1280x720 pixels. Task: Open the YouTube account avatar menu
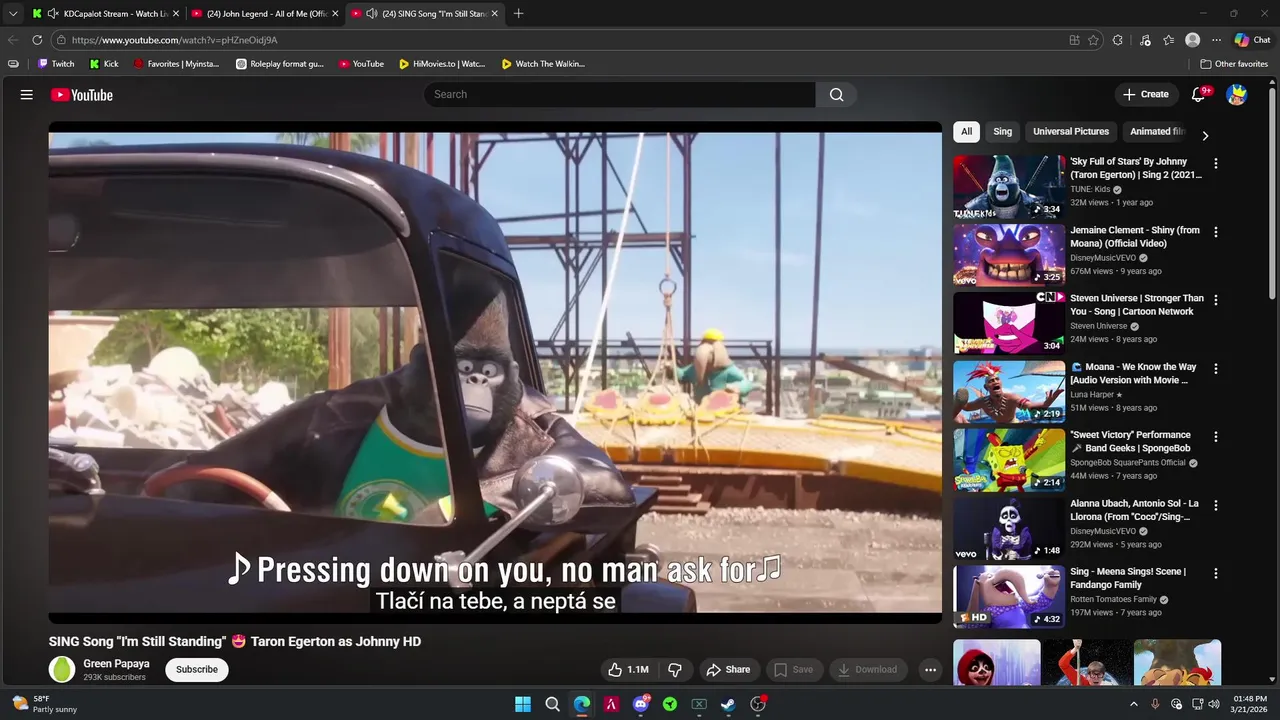coord(1237,95)
